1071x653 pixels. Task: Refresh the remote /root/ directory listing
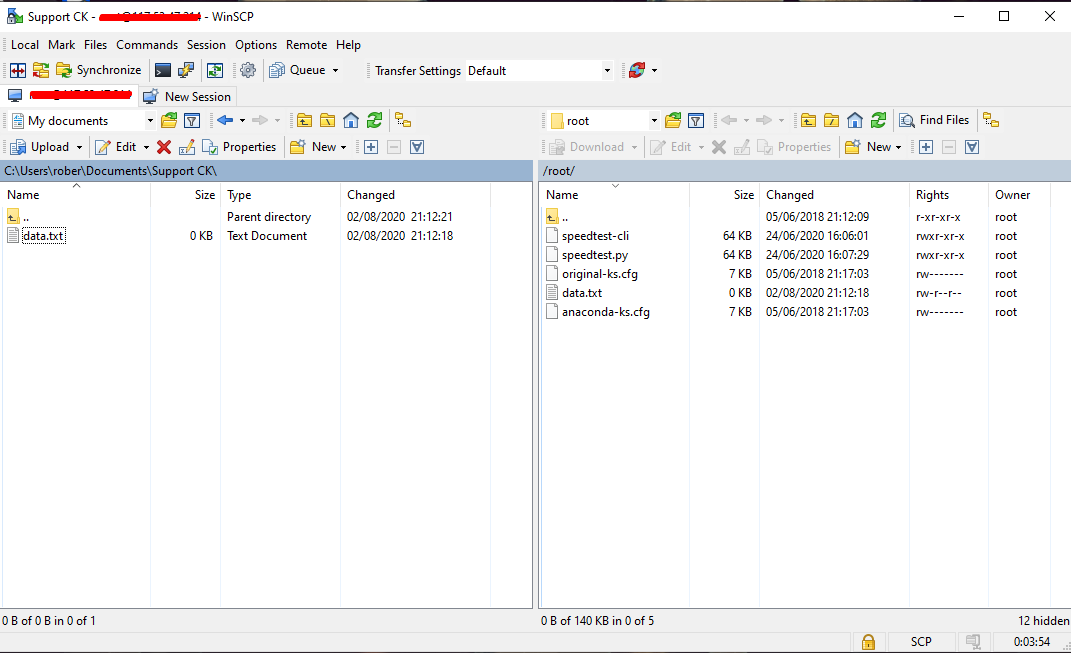coord(878,120)
